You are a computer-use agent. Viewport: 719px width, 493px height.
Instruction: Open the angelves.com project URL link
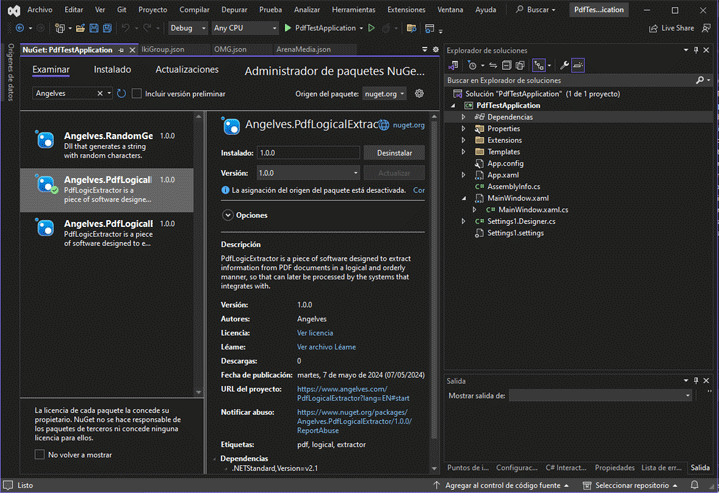(353, 393)
